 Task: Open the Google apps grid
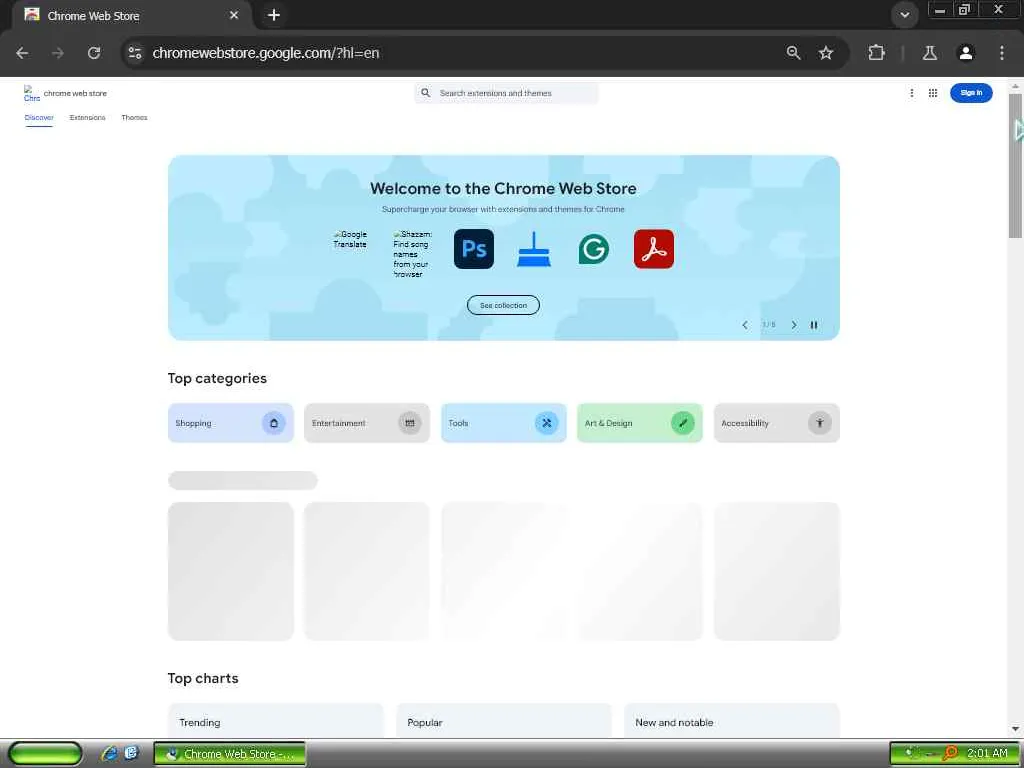[x=933, y=93]
